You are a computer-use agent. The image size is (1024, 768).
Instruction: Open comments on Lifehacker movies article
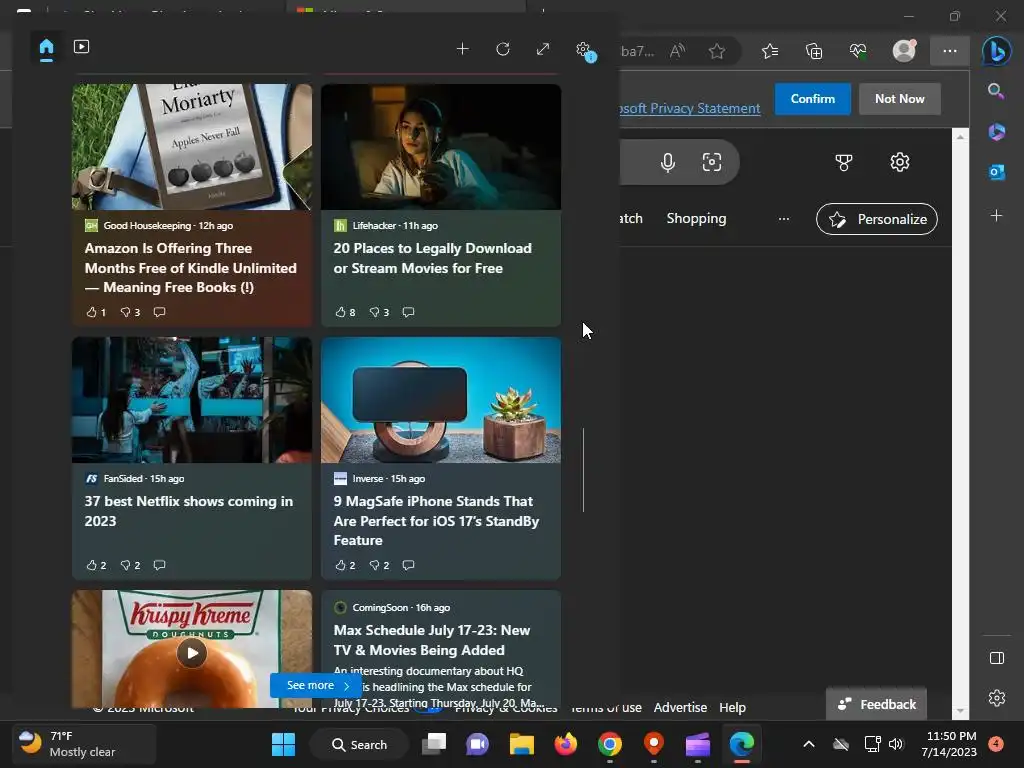[x=408, y=312]
